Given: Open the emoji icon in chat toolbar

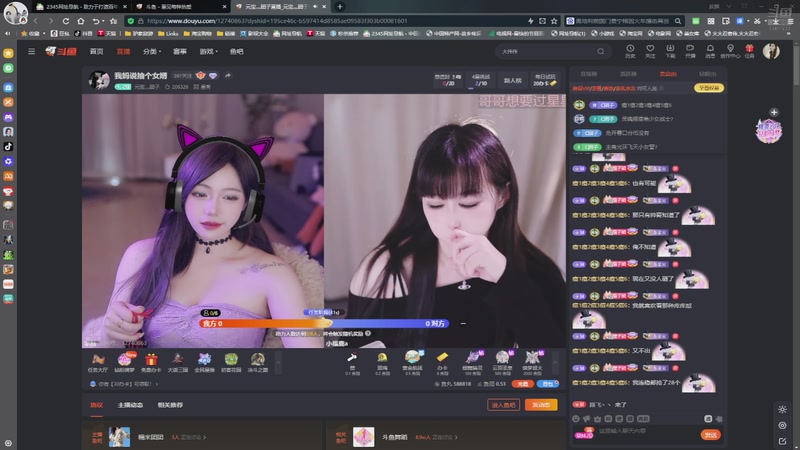Looking at the screenshot, I should click(576, 419).
